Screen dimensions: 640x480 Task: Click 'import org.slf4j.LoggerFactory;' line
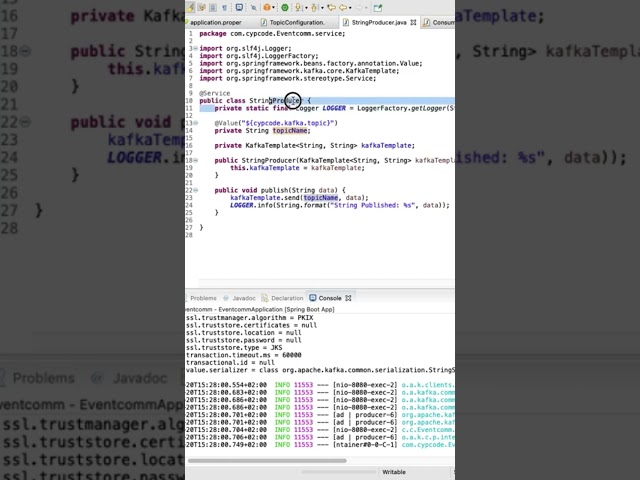(259, 56)
